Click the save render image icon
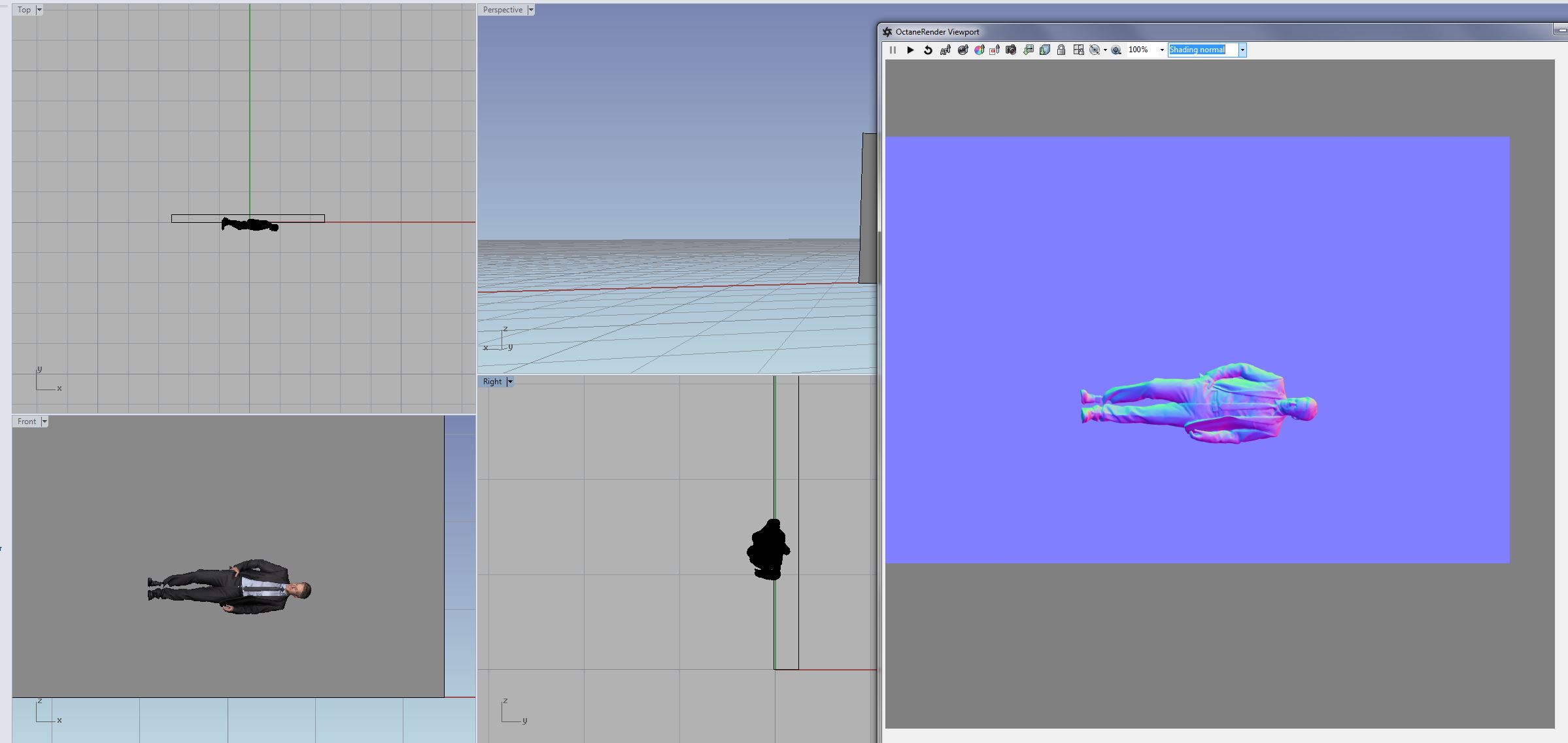The width and height of the screenshot is (1568, 743). coord(1028,50)
